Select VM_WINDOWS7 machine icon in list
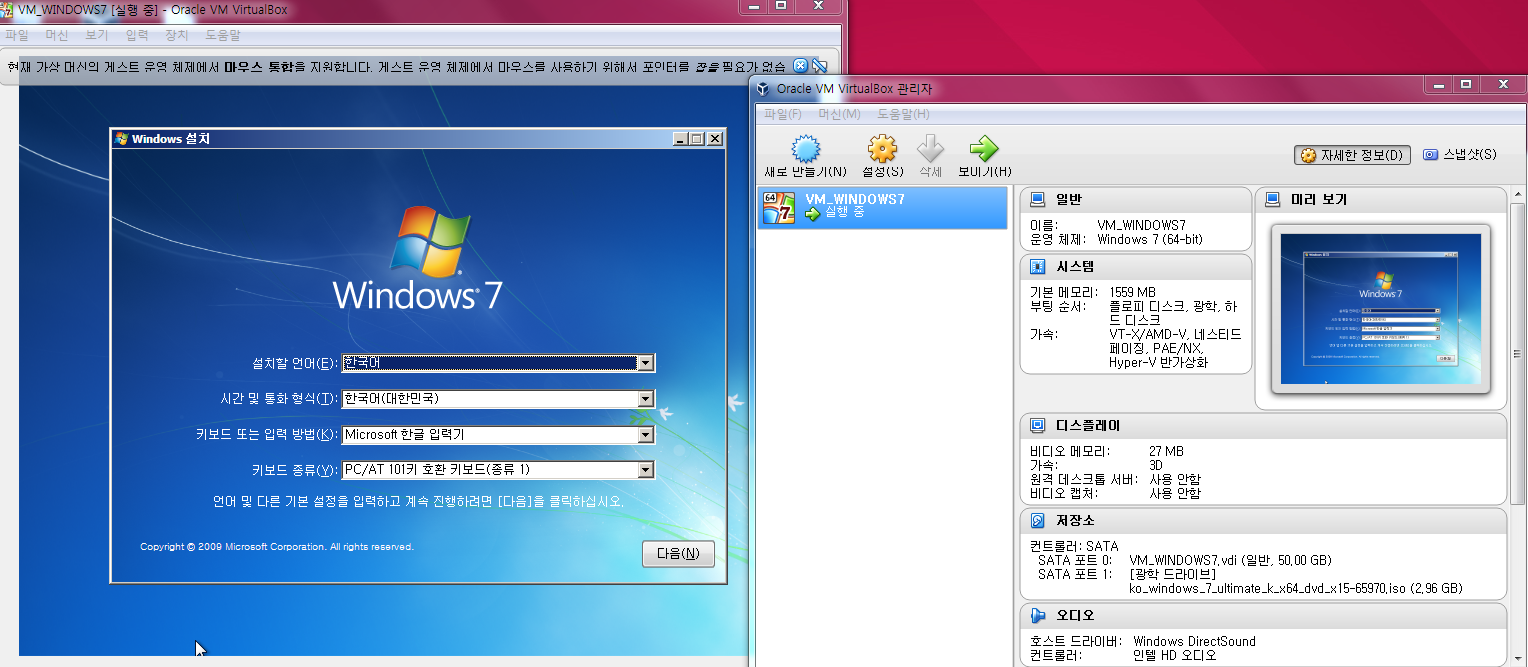The height and width of the screenshot is (667, 1528). pos(779,207)
